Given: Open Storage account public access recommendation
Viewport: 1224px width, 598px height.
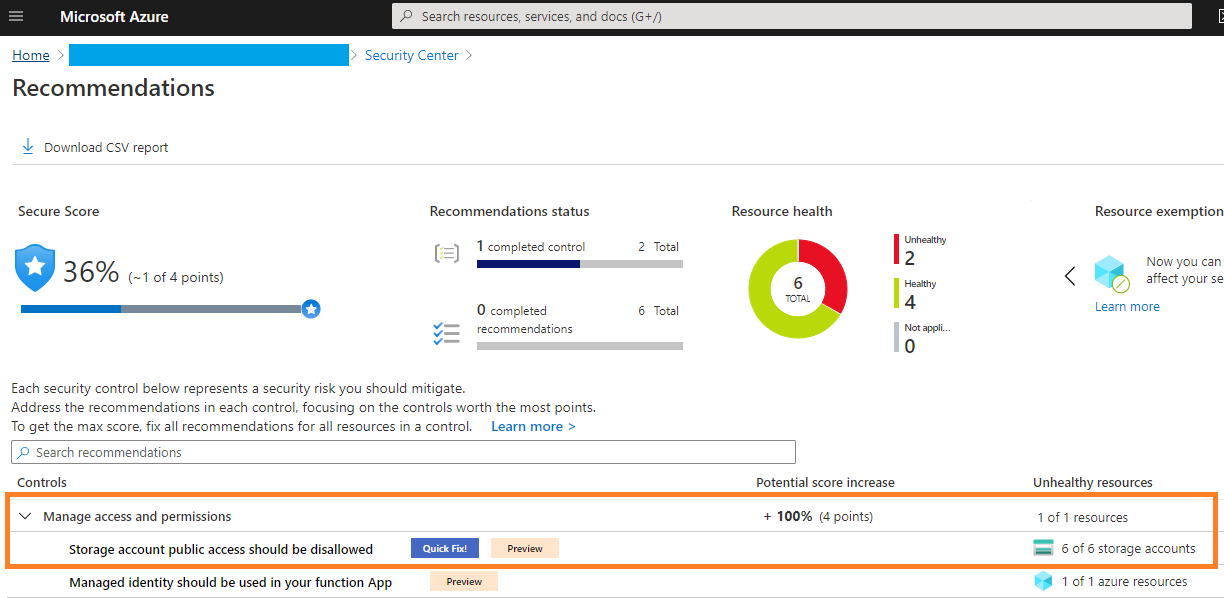Looking at the screenshot, I should (221, 549).
